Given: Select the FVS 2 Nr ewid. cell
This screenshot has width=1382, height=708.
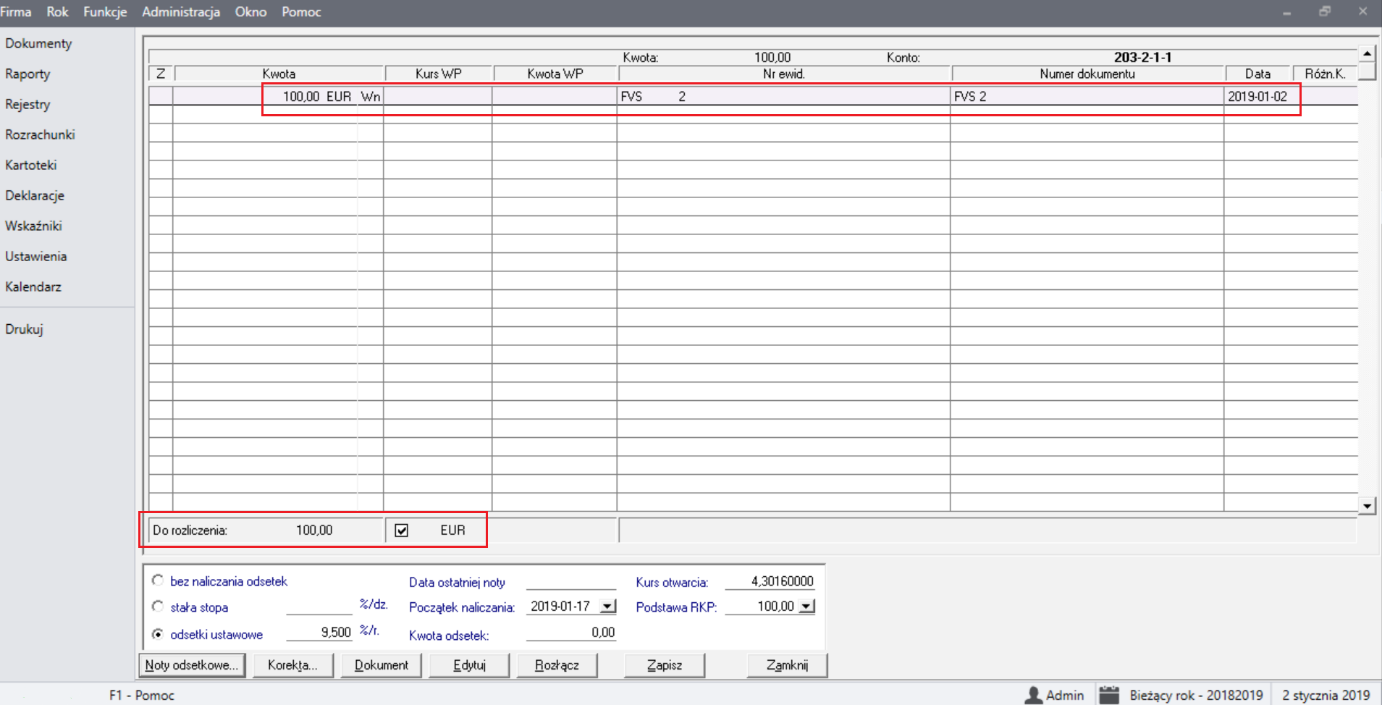Looking at the screenshot, I should [x=783, y=97].
